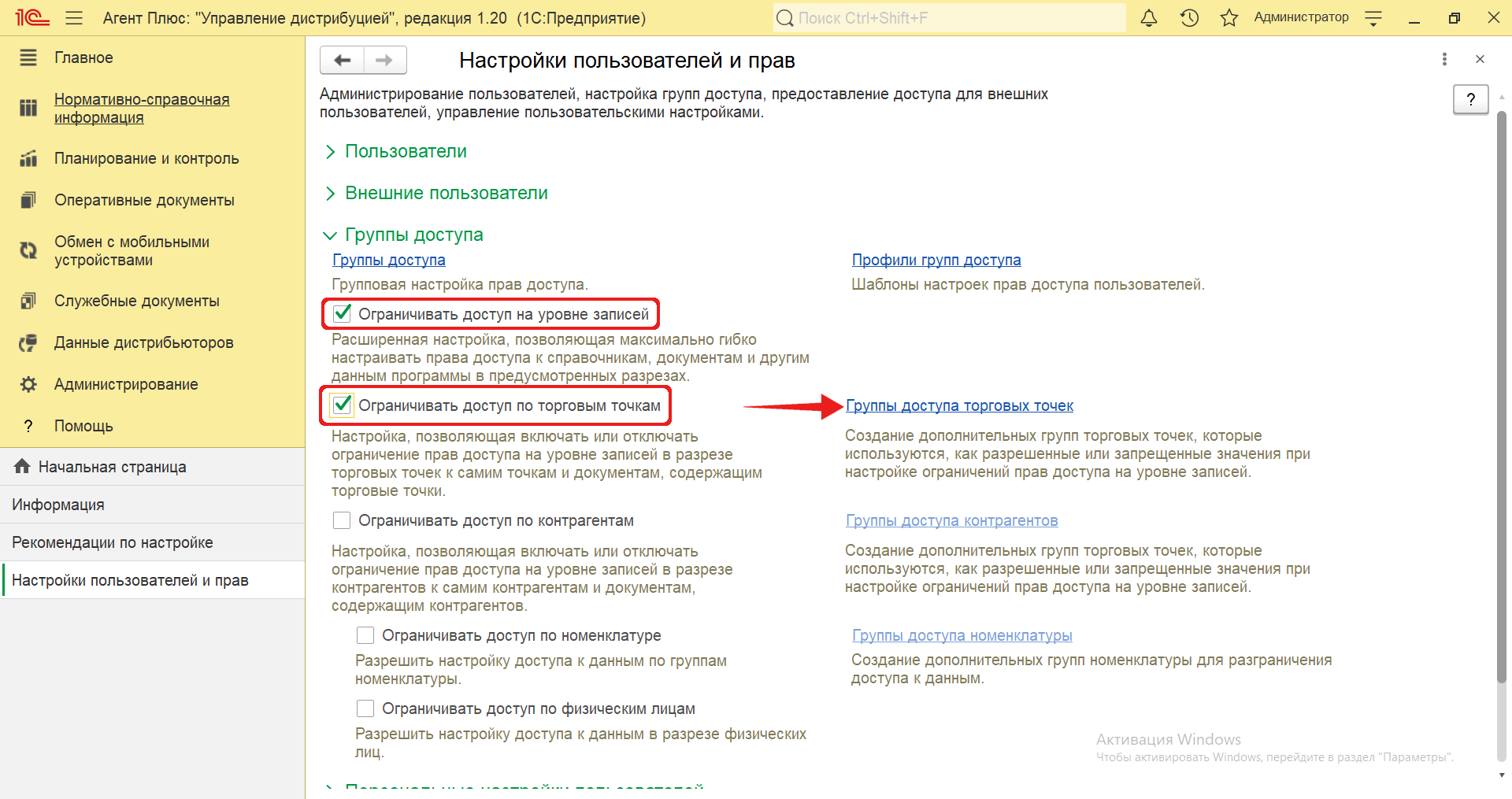
Task: Click the Нормативно-справочная информация icon
Action: pyautogui.click(x=28, y=108)
